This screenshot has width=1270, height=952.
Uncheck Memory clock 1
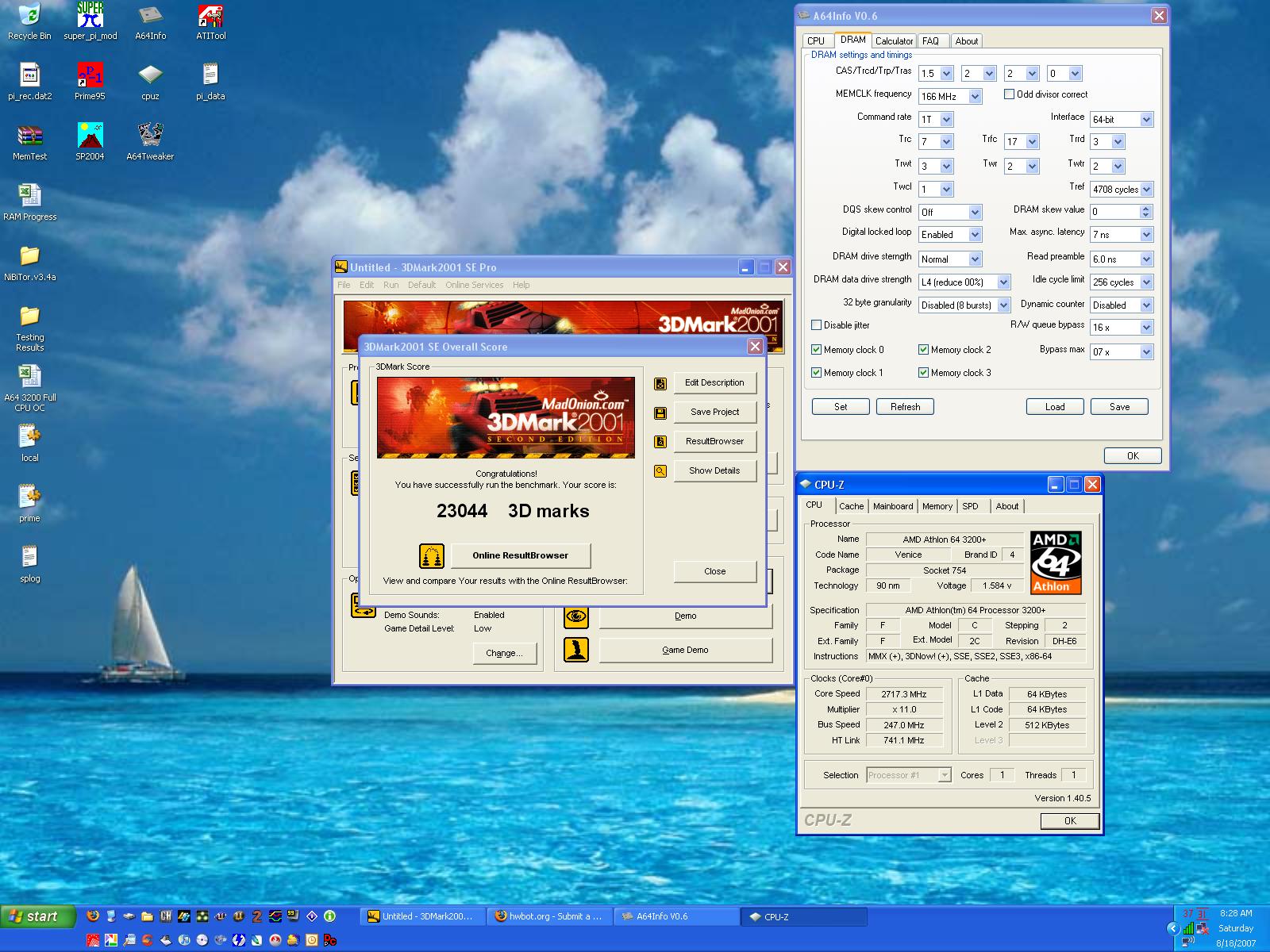tap(816, 373)
